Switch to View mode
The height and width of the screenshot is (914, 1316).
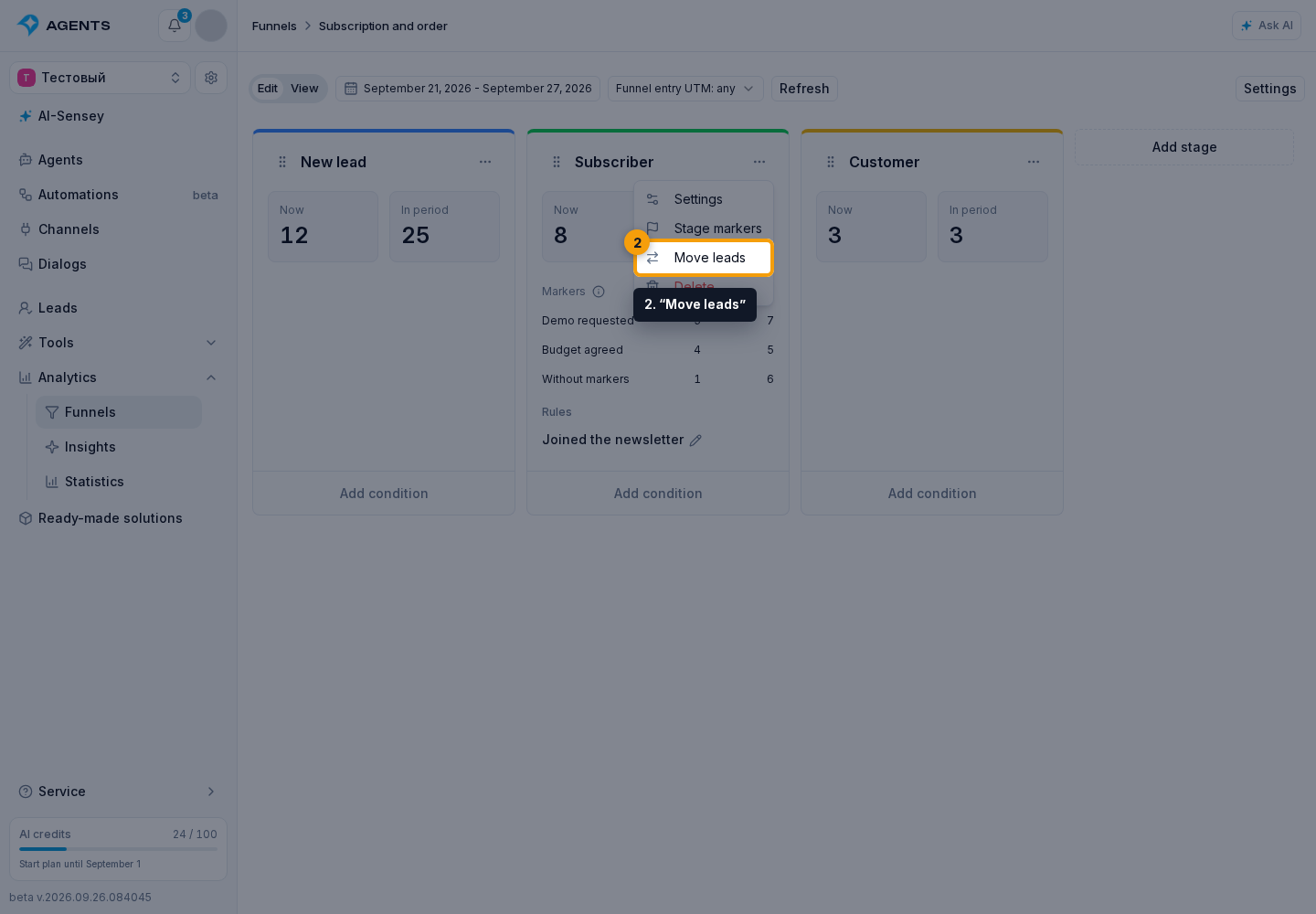pyautogui.click(x=304, y=89)
